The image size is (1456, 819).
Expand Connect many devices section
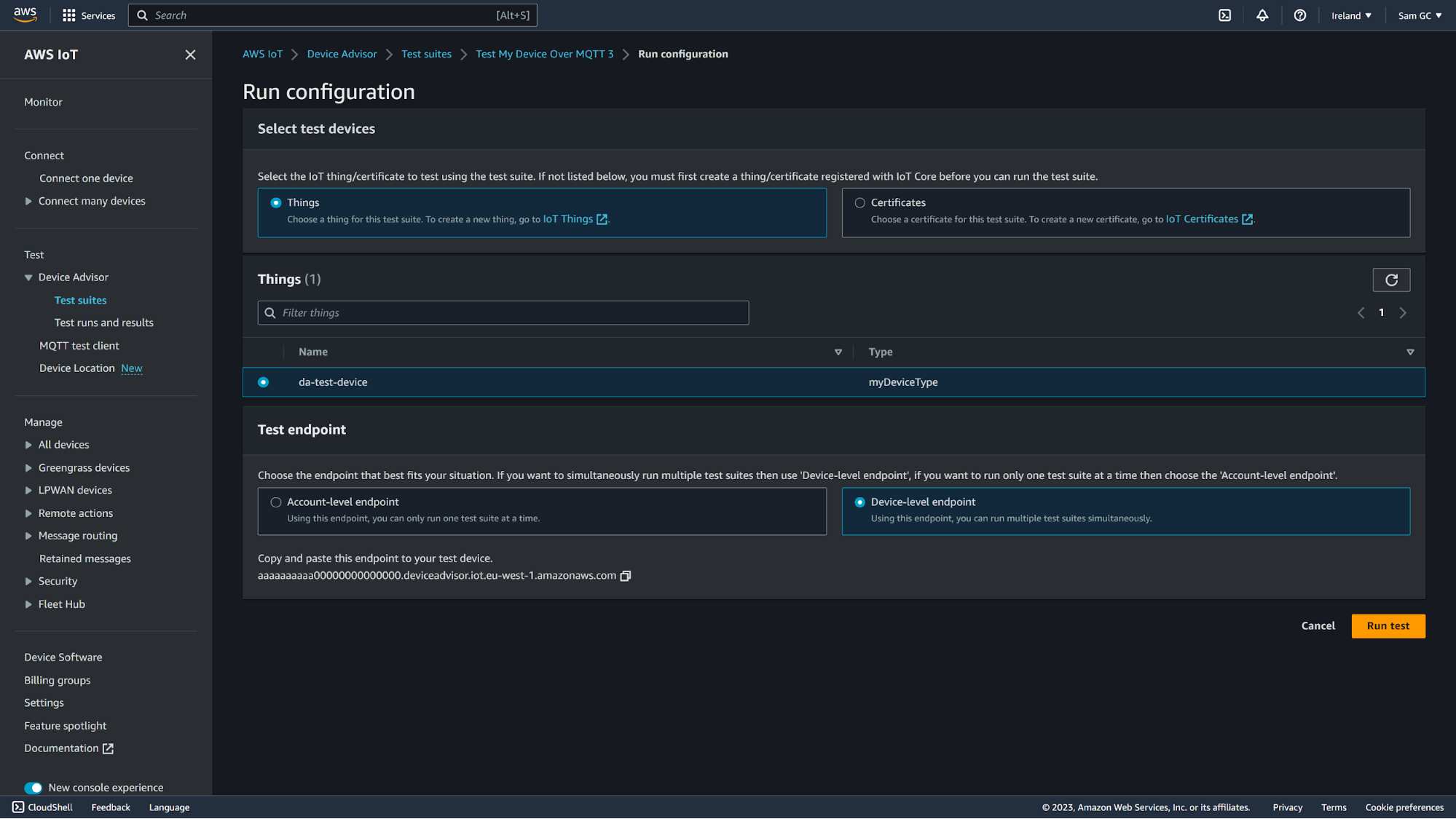[x=28, y=202]
